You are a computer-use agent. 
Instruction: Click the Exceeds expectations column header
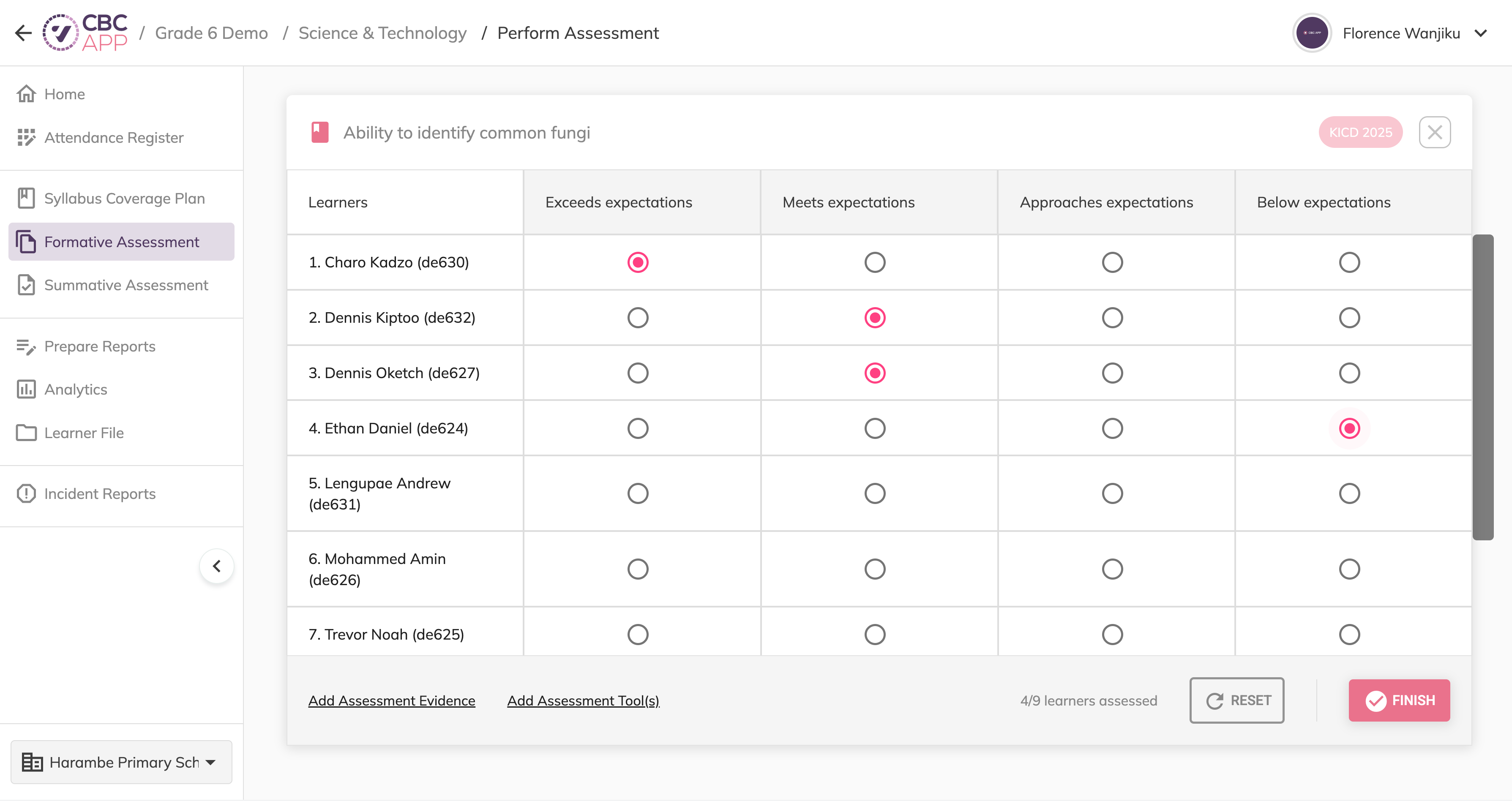pos(642,202)
